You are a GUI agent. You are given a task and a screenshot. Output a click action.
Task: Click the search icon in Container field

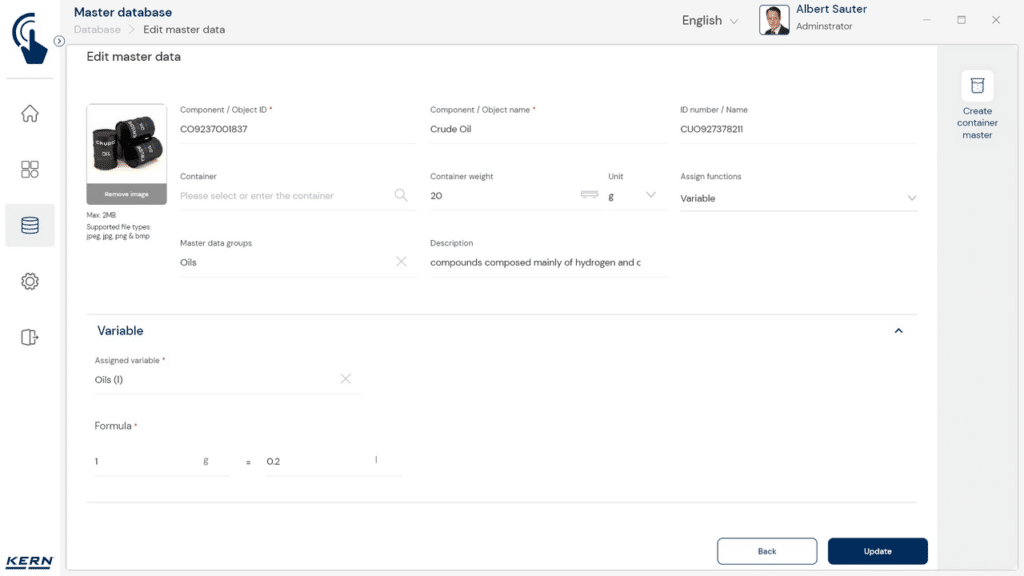coord(401,196)
